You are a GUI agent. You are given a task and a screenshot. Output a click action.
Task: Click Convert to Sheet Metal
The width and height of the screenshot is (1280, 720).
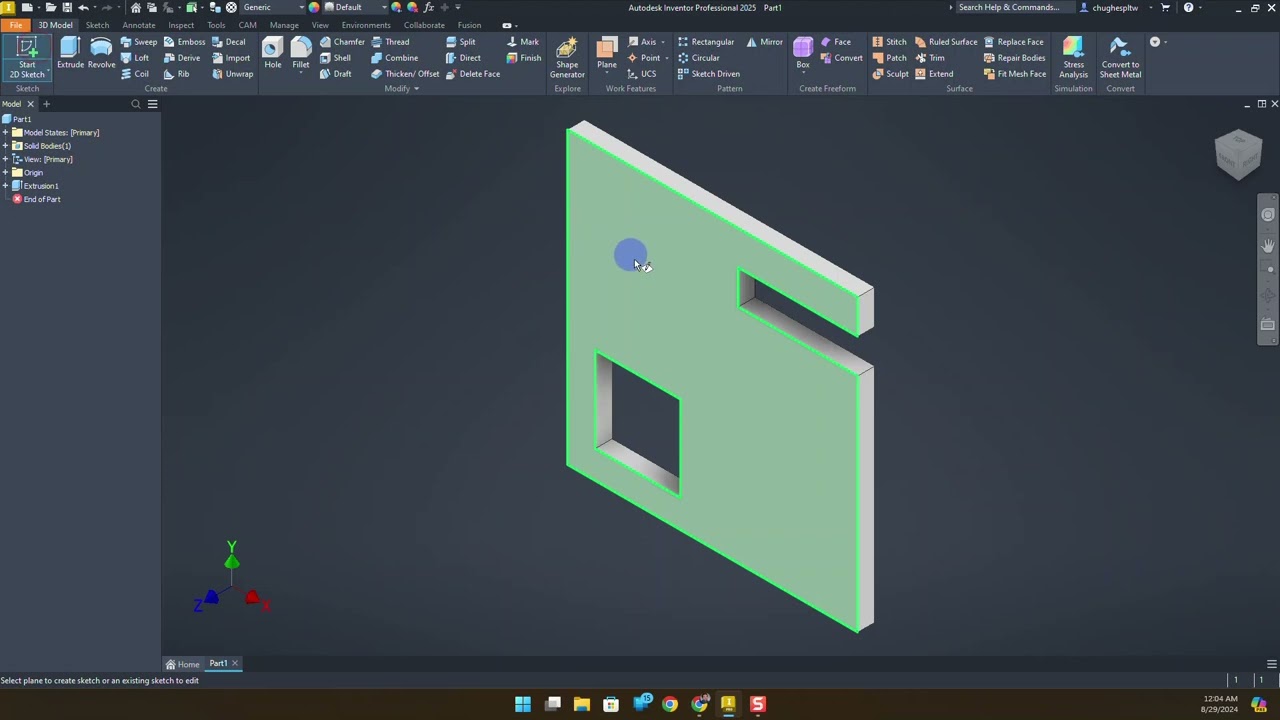tap(1120, 58)
